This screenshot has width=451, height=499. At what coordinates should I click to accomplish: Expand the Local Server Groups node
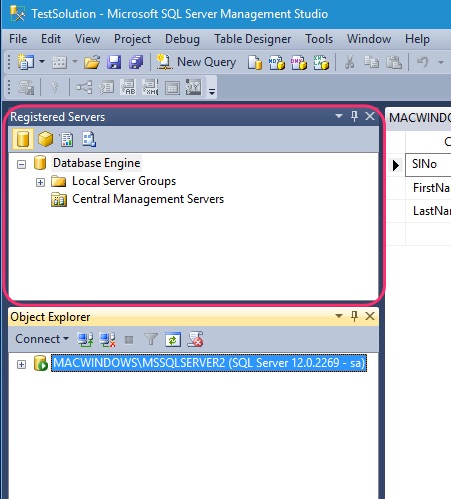coord(40,182)
